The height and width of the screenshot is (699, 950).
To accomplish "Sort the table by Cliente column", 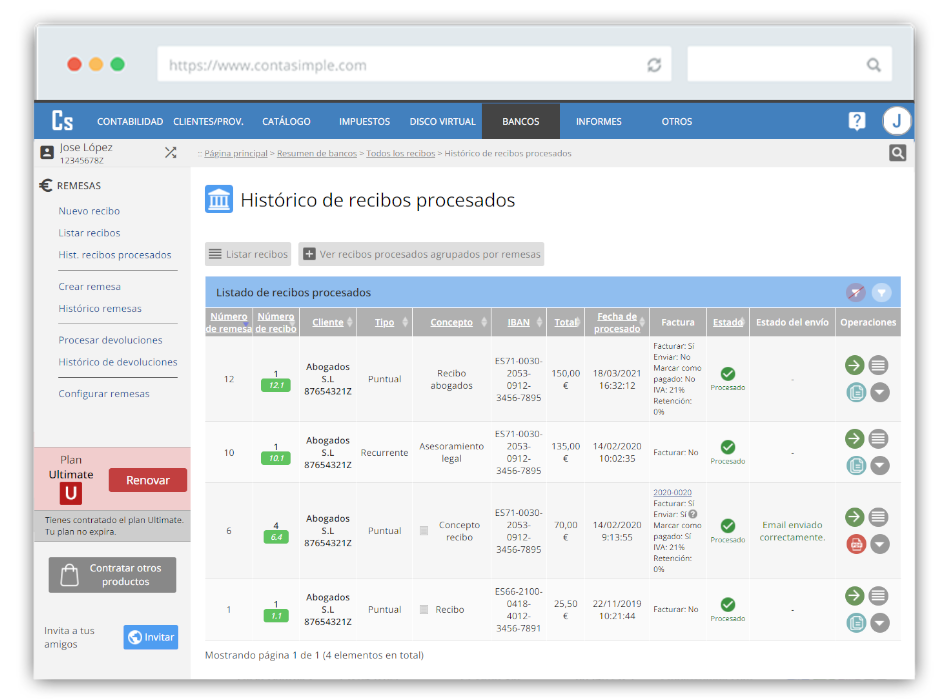I will coord(327,323).
